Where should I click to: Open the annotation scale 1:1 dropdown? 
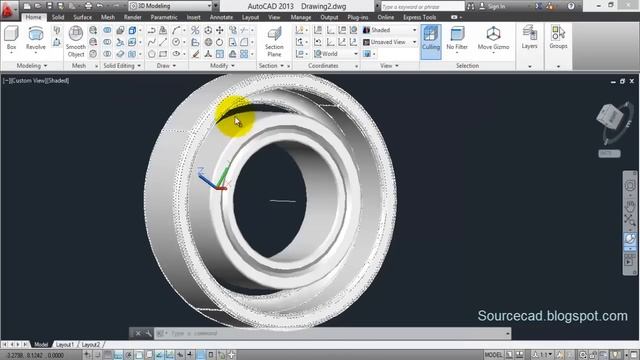pos(543,355)
